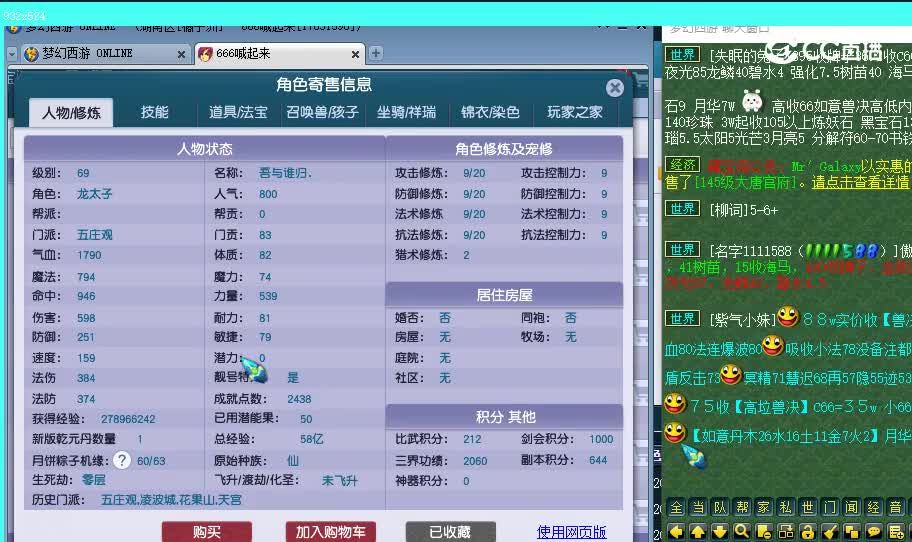The height and width of the screenshot is (542, 912).
Task: Toggle the 门 (sect) chat channel
Action: (x=830, y=508)
